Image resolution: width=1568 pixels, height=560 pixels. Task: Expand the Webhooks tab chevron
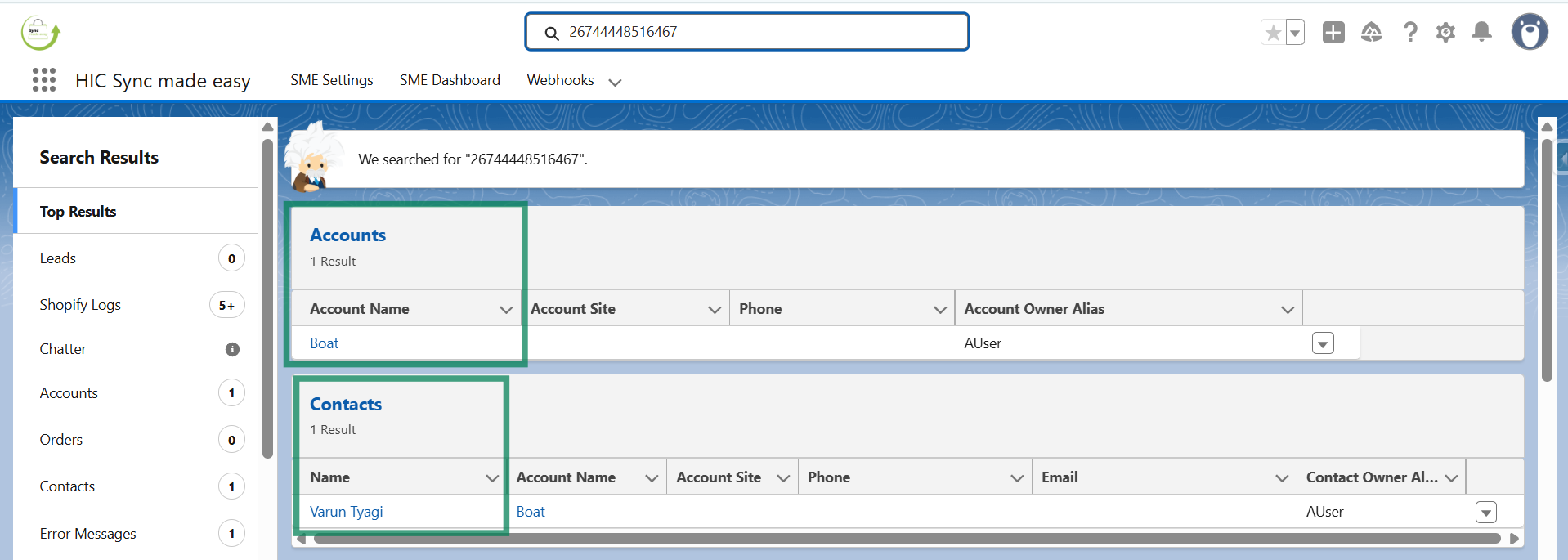pyautogui.click(x=616, y=82)
